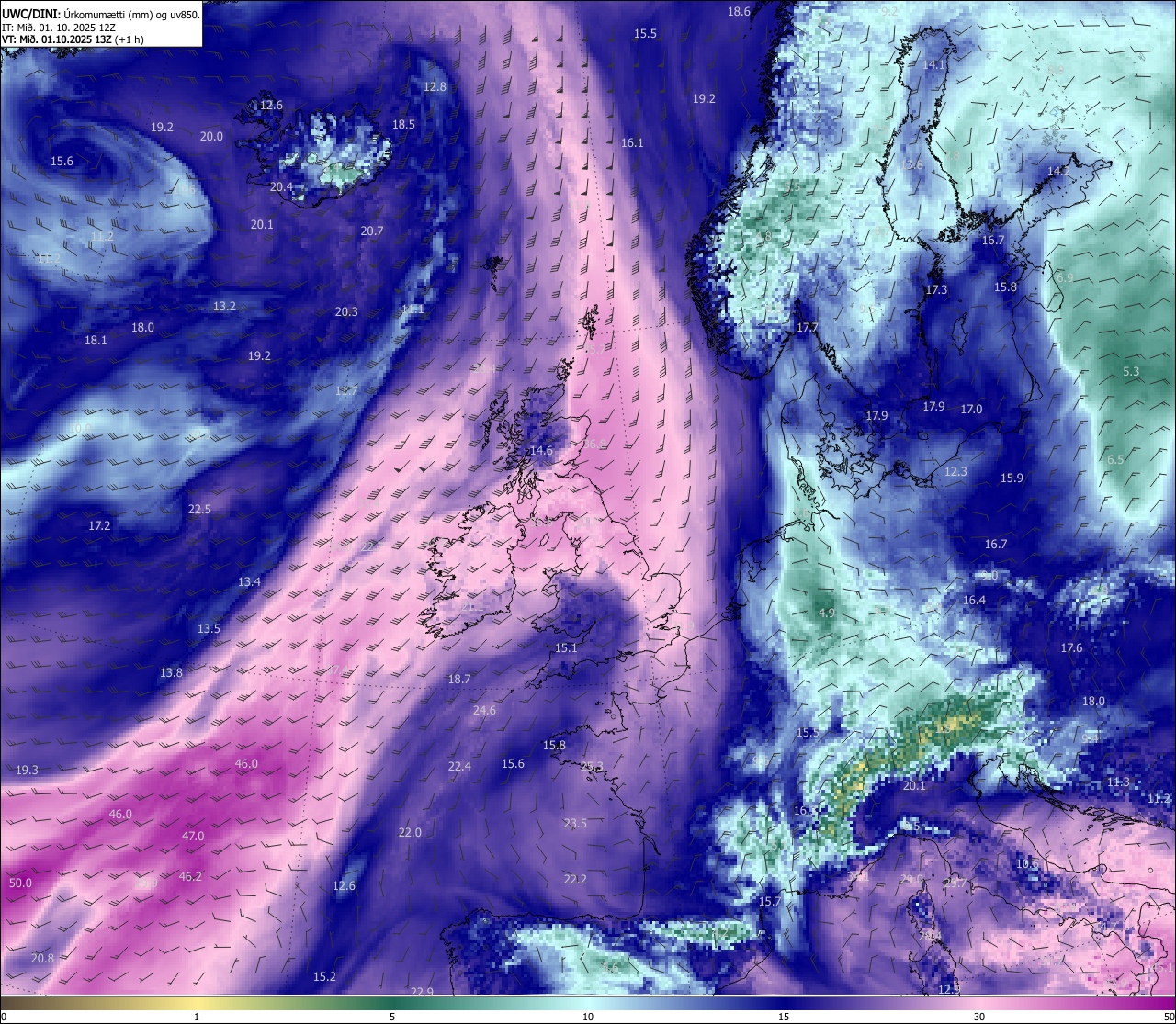Screen dimensions: 1176x1024
Task: Click the 6.5 value near the east edge
Action: coord(1115,460)
